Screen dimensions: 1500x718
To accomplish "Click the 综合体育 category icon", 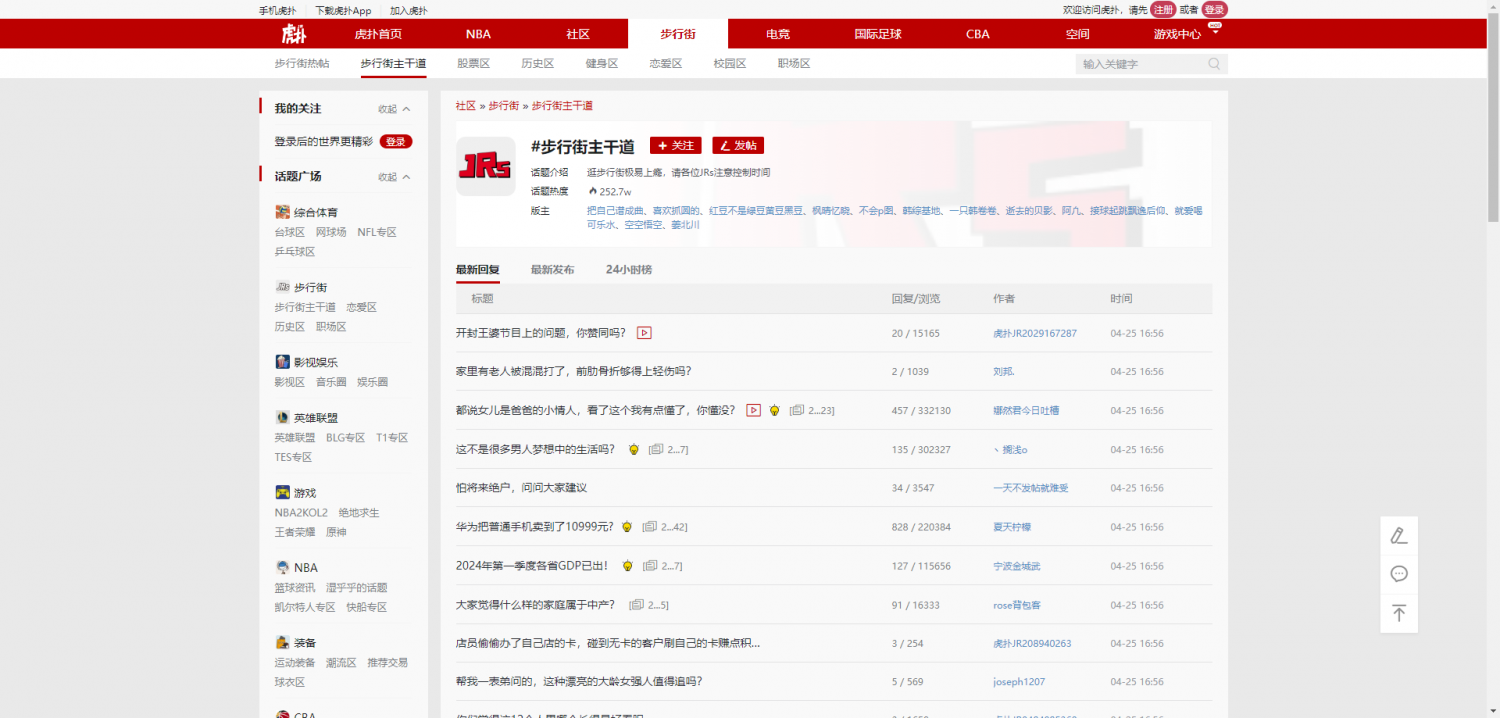I will (x=283, y=212).
